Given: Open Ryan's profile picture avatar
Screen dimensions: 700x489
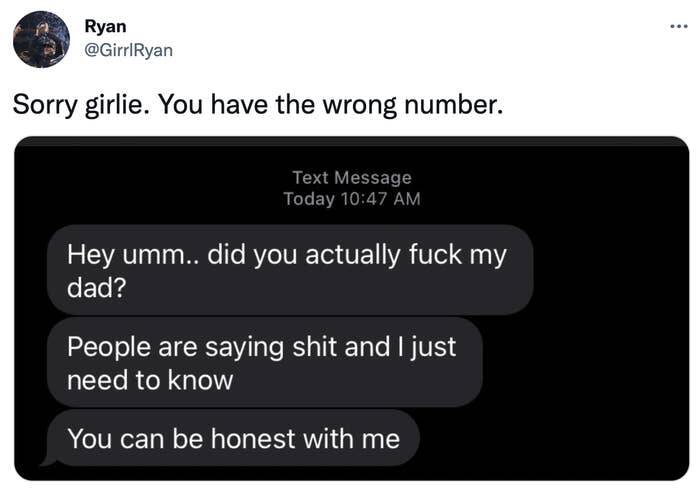Looking at the screenshot, I should (x=41, y=39).
